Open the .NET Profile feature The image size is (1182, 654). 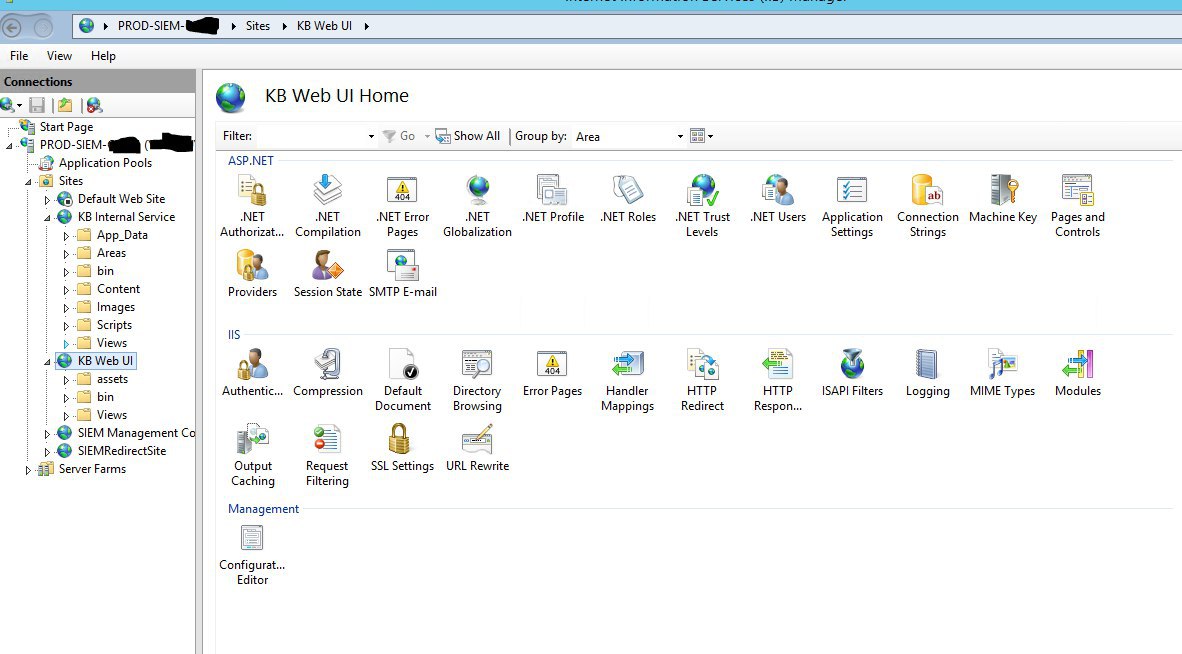(x=553, y=199)
